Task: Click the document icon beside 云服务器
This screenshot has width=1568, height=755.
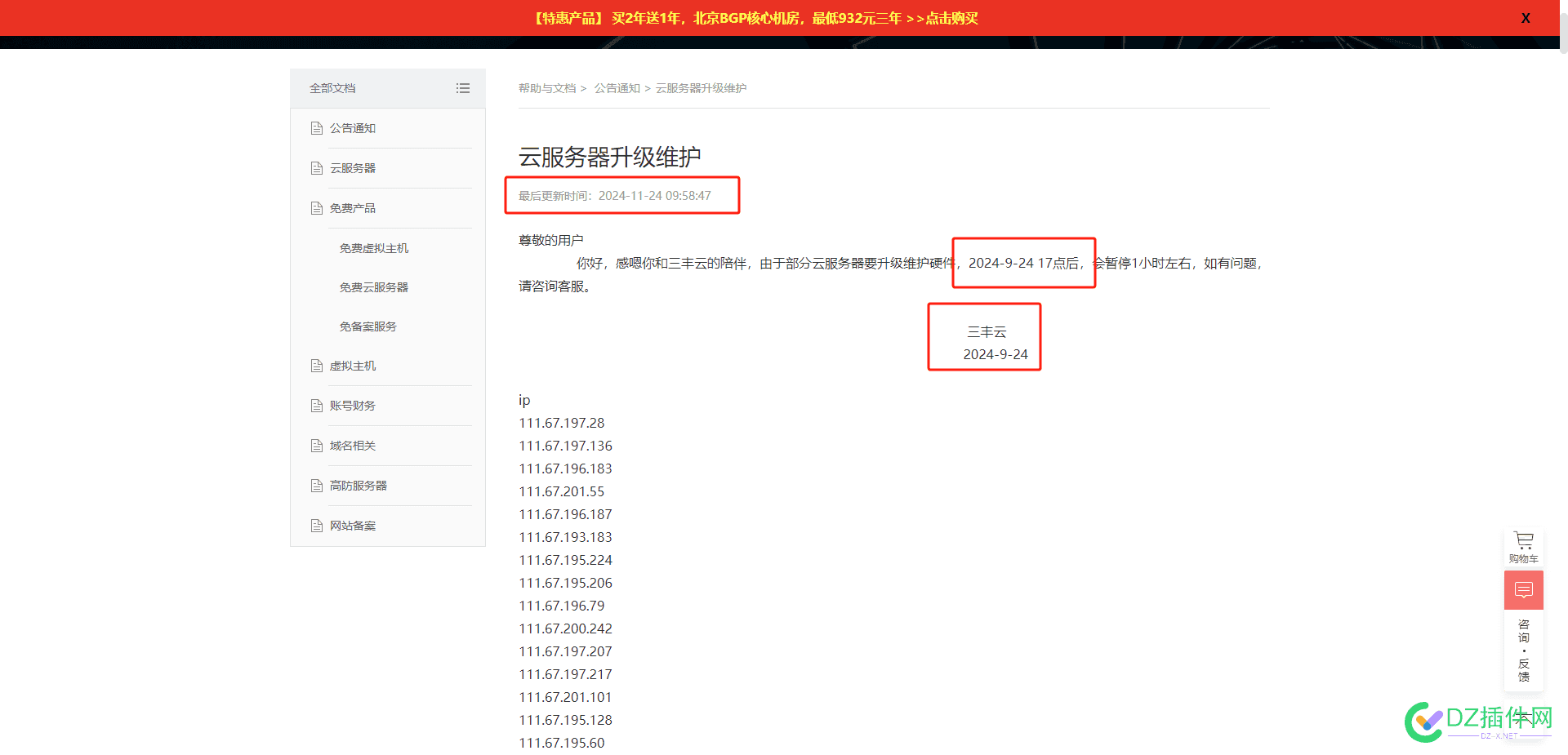Action: coord(317,168)
